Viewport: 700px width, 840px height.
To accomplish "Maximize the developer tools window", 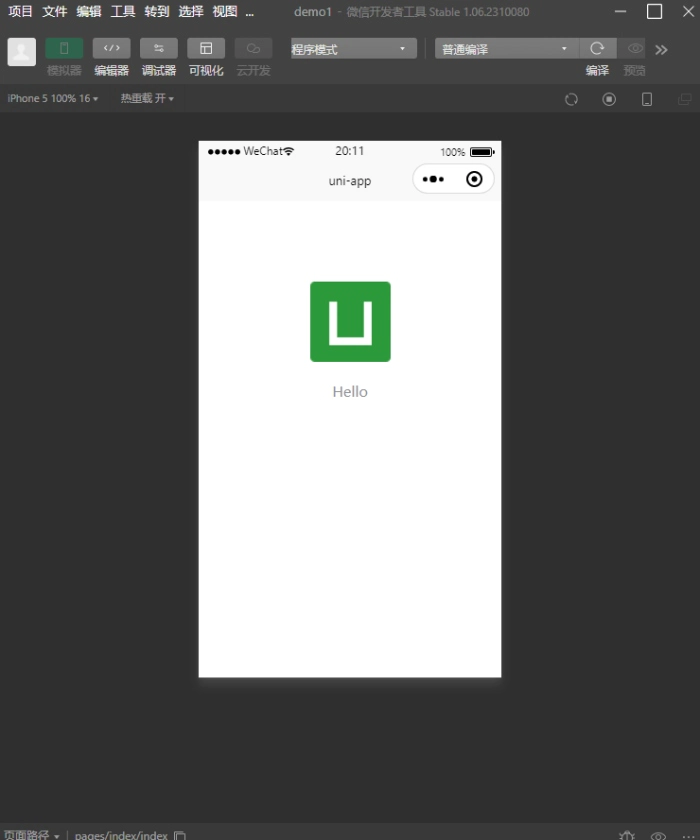I will 654,11.
